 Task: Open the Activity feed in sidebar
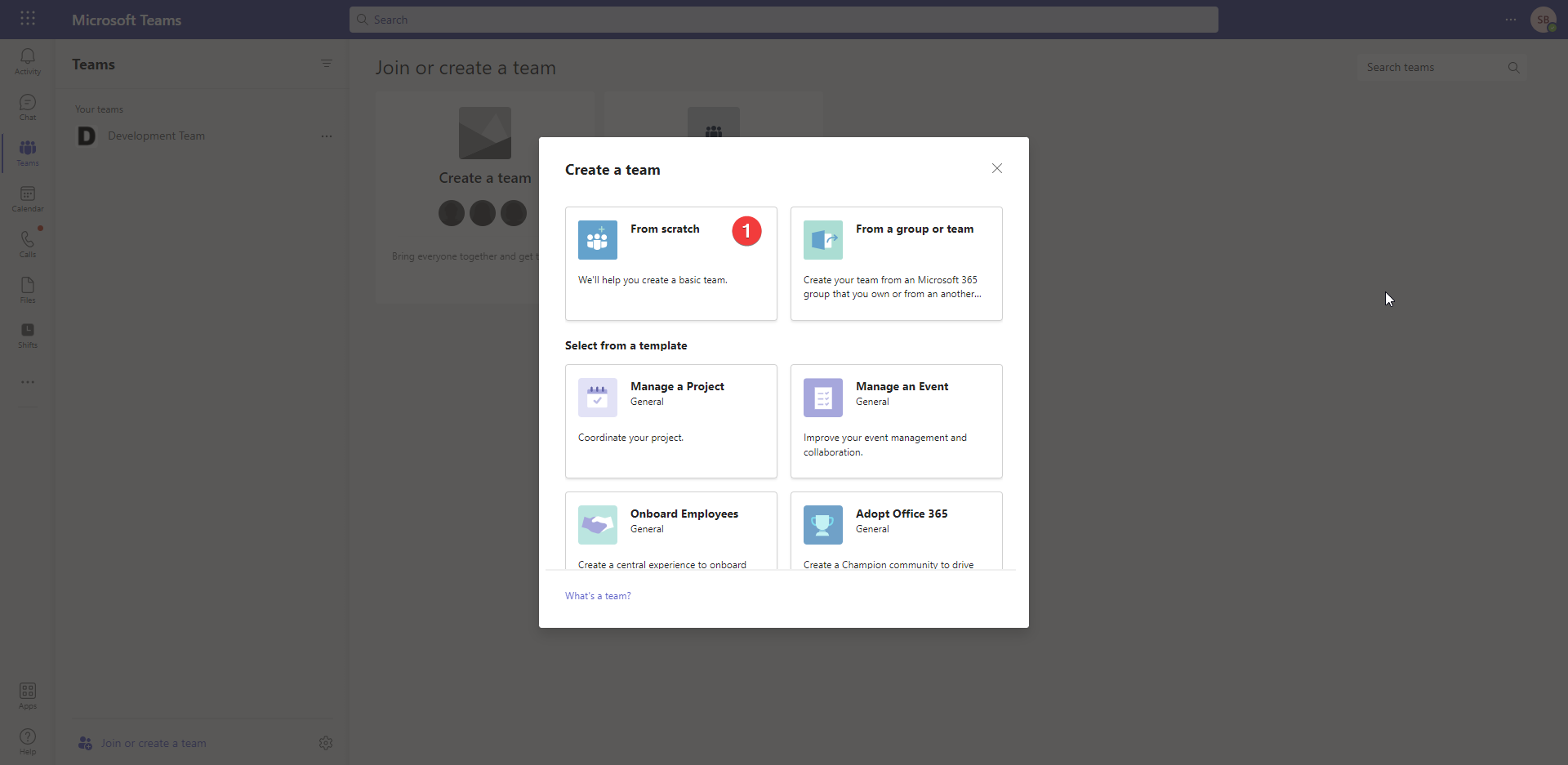pyautogui.click(x=28, y=61)
